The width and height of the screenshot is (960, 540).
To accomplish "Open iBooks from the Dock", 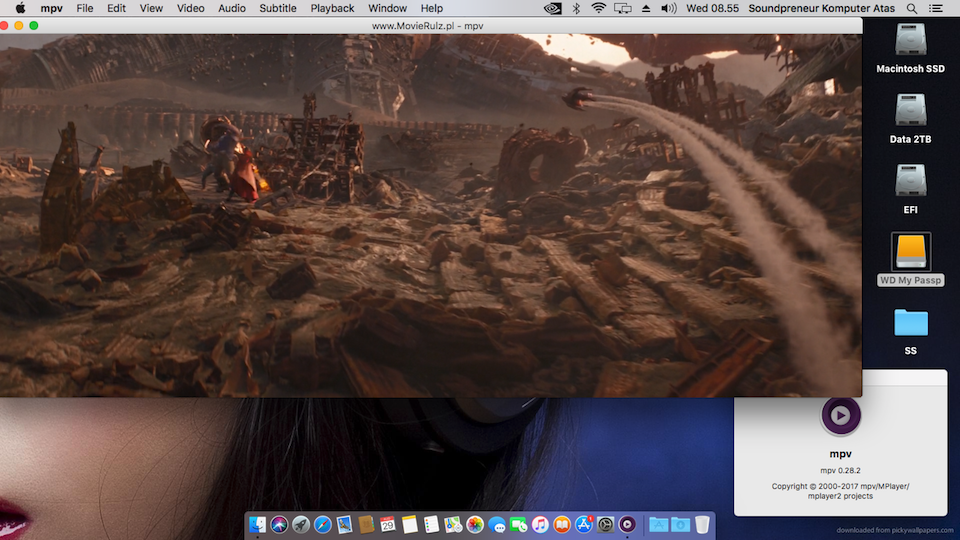I will [x=561, y=525].
